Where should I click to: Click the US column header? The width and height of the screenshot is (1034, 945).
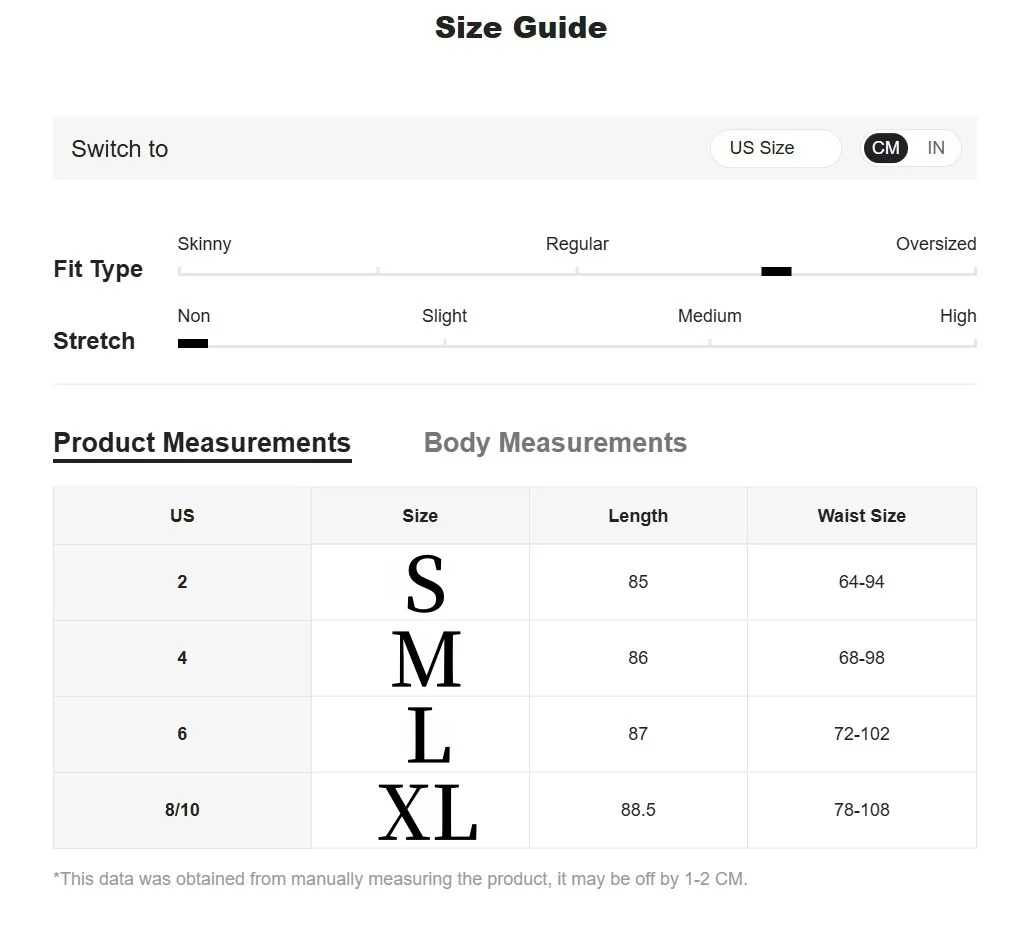[x=182, y=516]
